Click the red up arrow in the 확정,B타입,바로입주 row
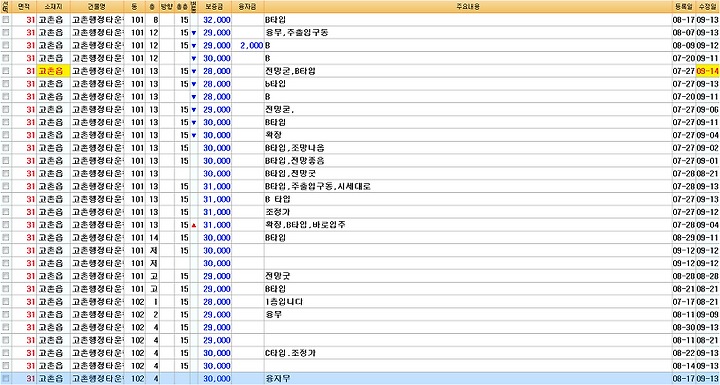Screen dimensions: 720x385 pos(193,225)
